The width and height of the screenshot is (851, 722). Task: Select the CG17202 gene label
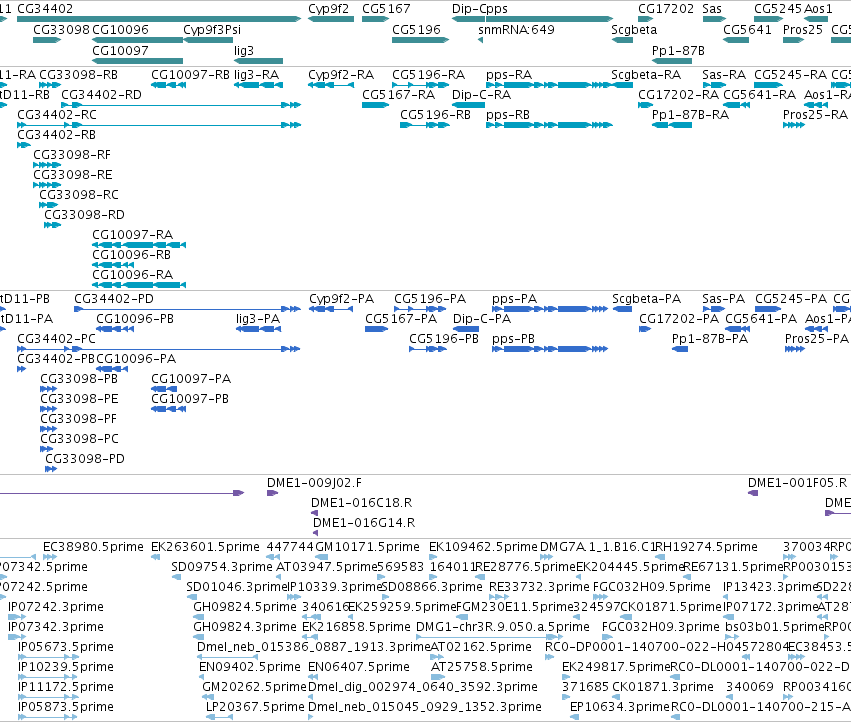pos(665,9)
